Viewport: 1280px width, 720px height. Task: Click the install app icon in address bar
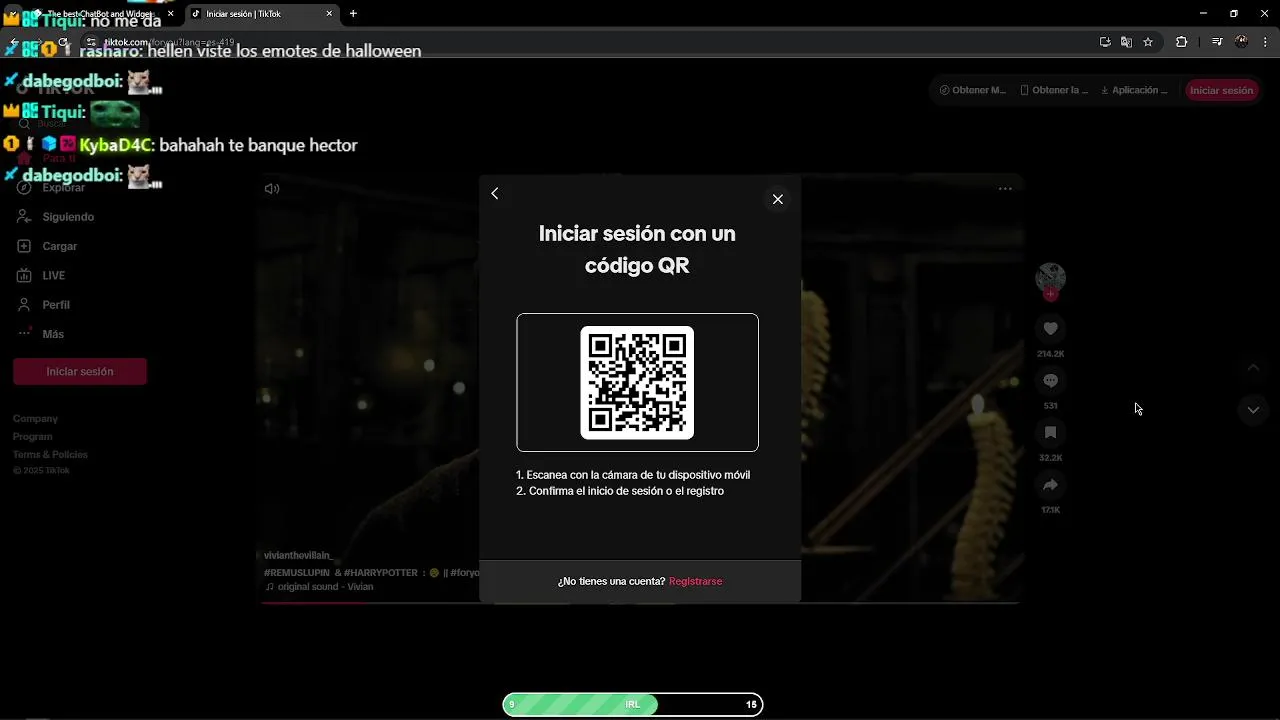[x=1105, y=42]
